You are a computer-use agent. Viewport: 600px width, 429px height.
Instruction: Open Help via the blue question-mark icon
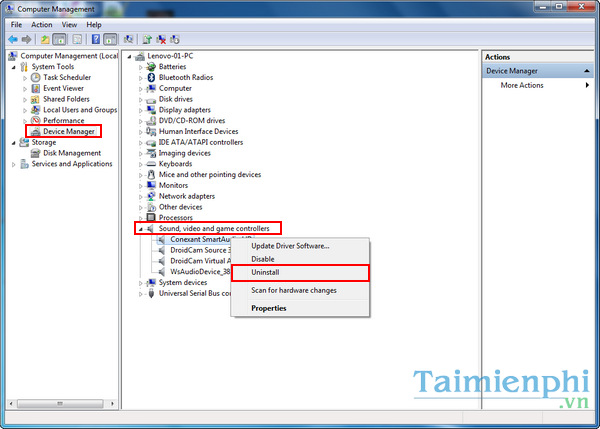tap(96, 39)
